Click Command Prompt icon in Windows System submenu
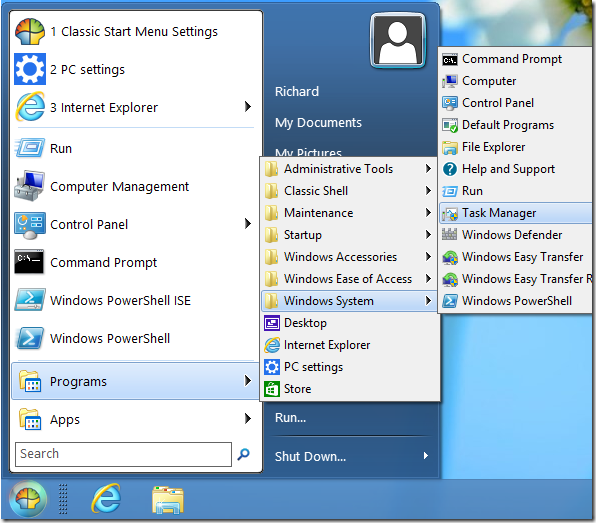The height and width of the screenshot is (523, 596). (450, 60)
